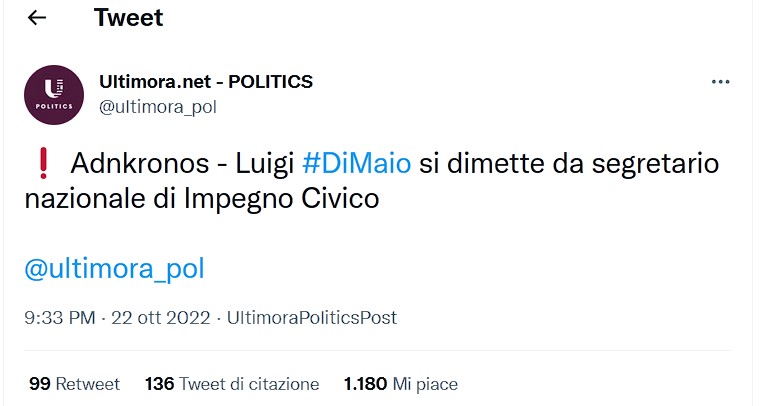Open the #DiMaio hashtag

(x=355, y=163)
